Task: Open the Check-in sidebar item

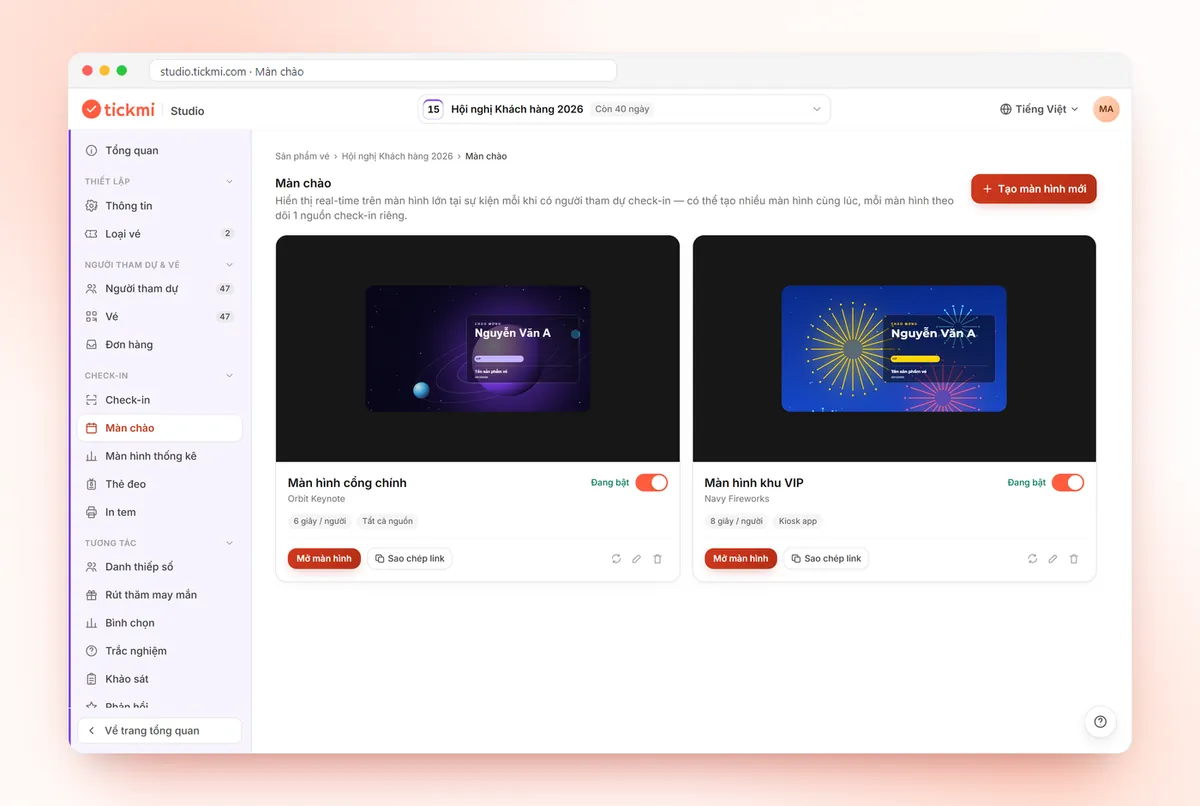Action: (160, 400)
